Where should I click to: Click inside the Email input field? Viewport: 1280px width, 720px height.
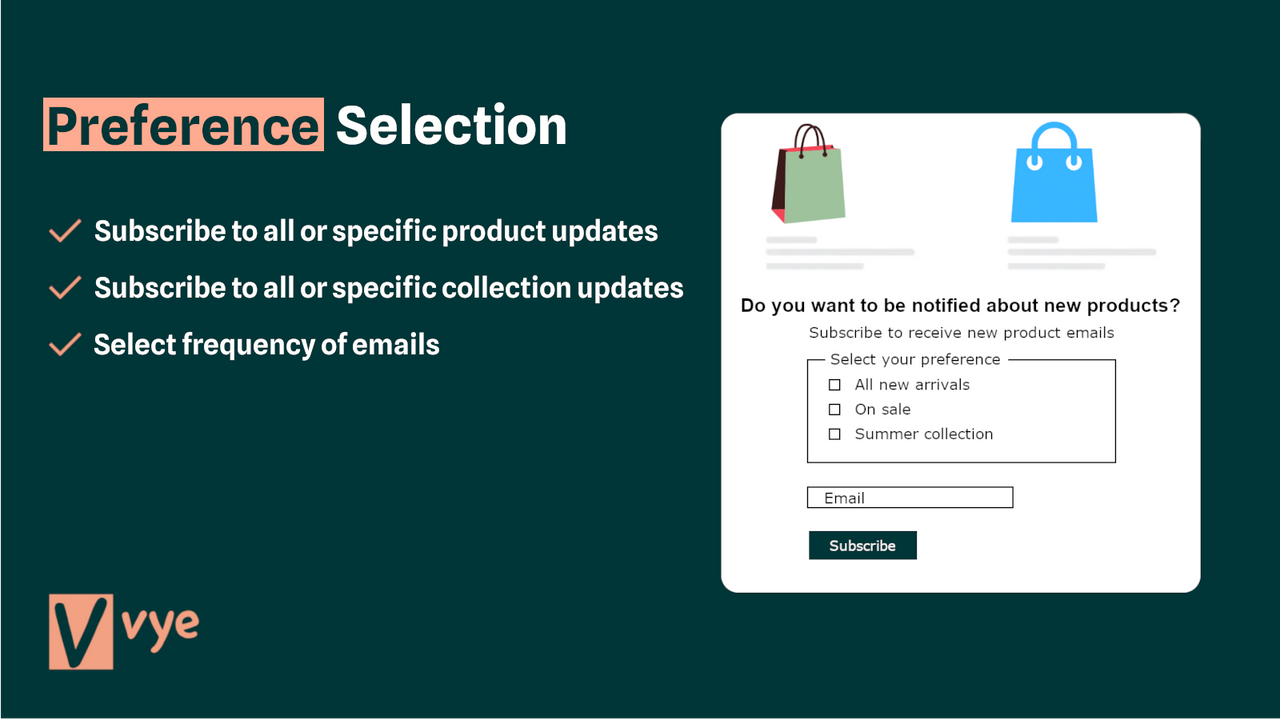908,497
